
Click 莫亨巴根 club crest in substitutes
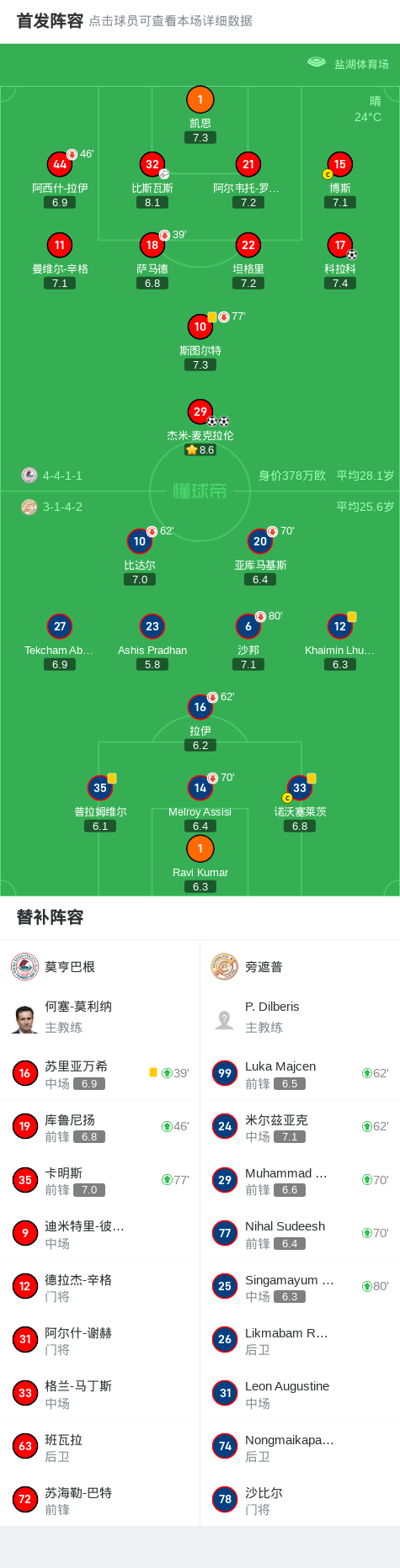(25, 967)
